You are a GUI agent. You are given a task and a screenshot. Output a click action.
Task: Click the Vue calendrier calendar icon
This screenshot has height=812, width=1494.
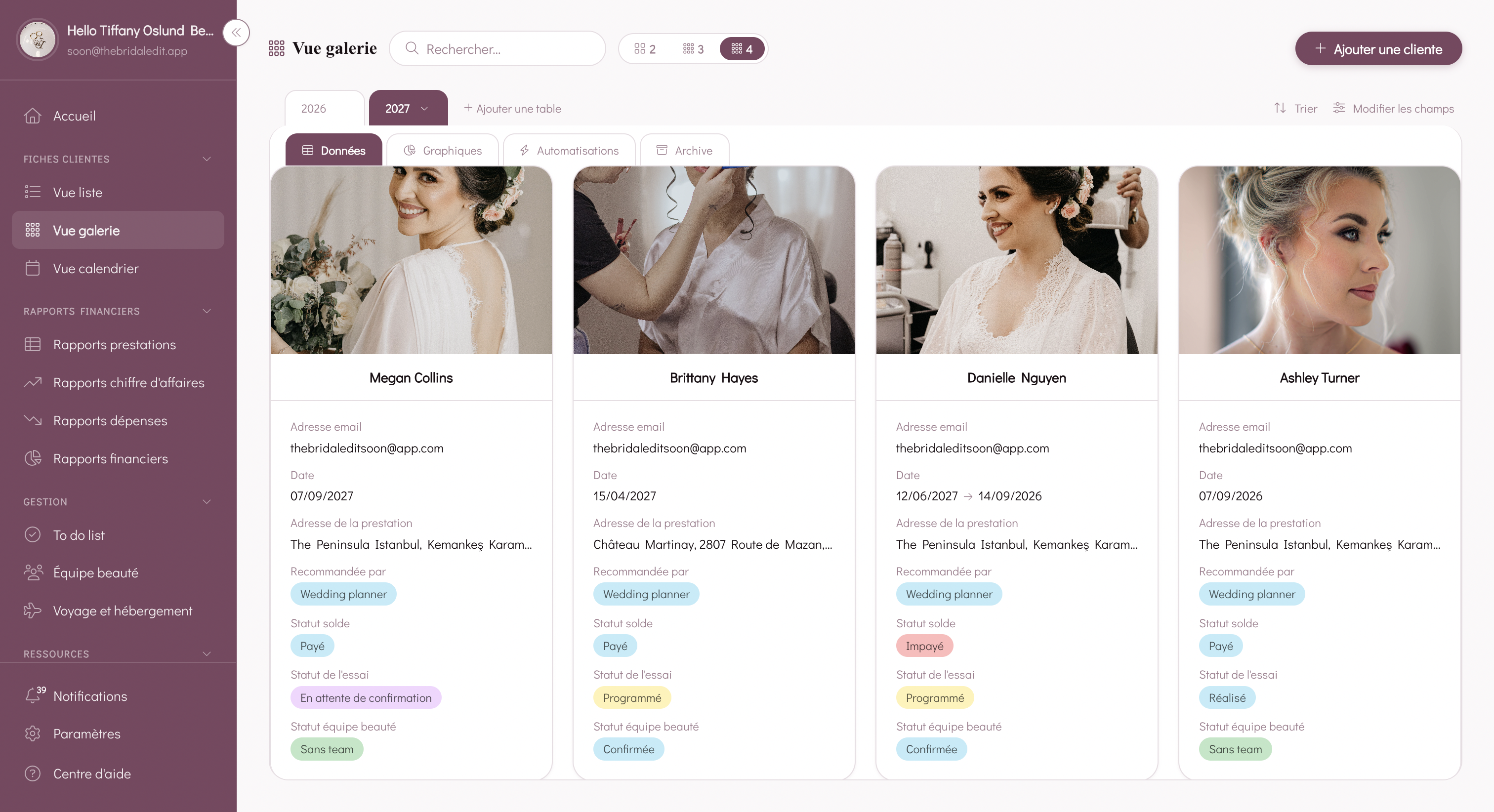[33, 268]
